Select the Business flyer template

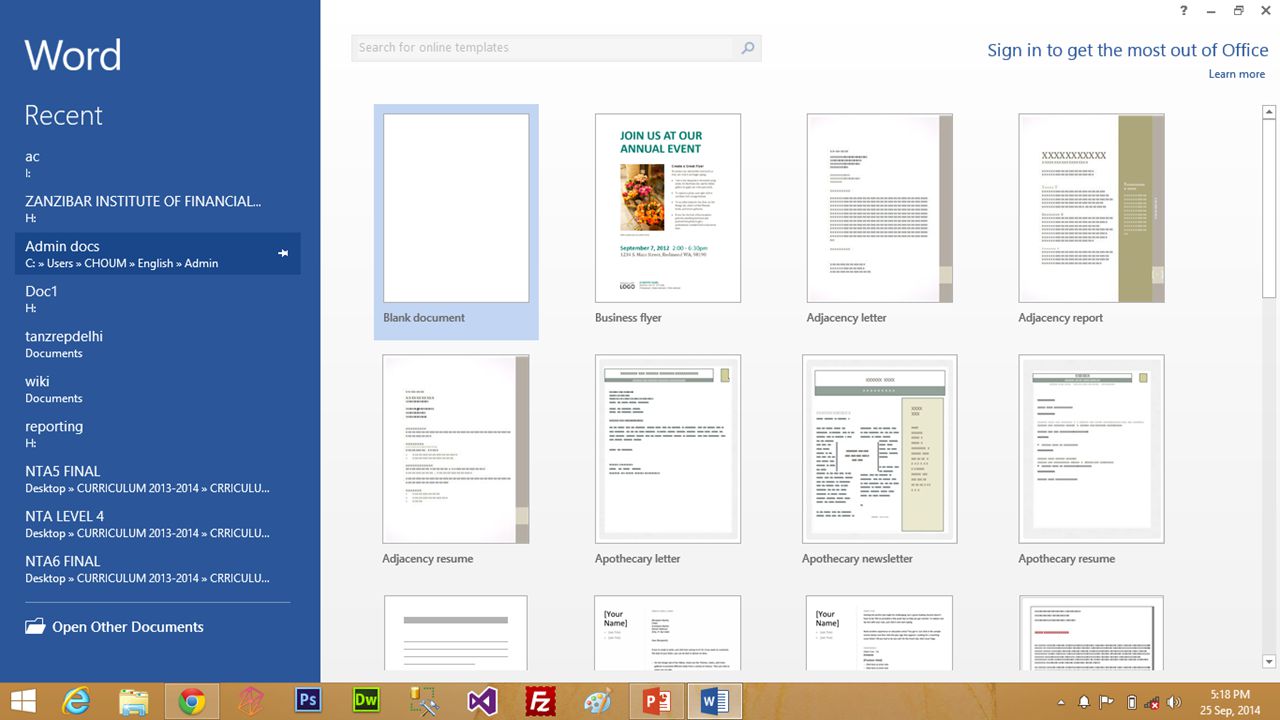click(x=668, y=219)
